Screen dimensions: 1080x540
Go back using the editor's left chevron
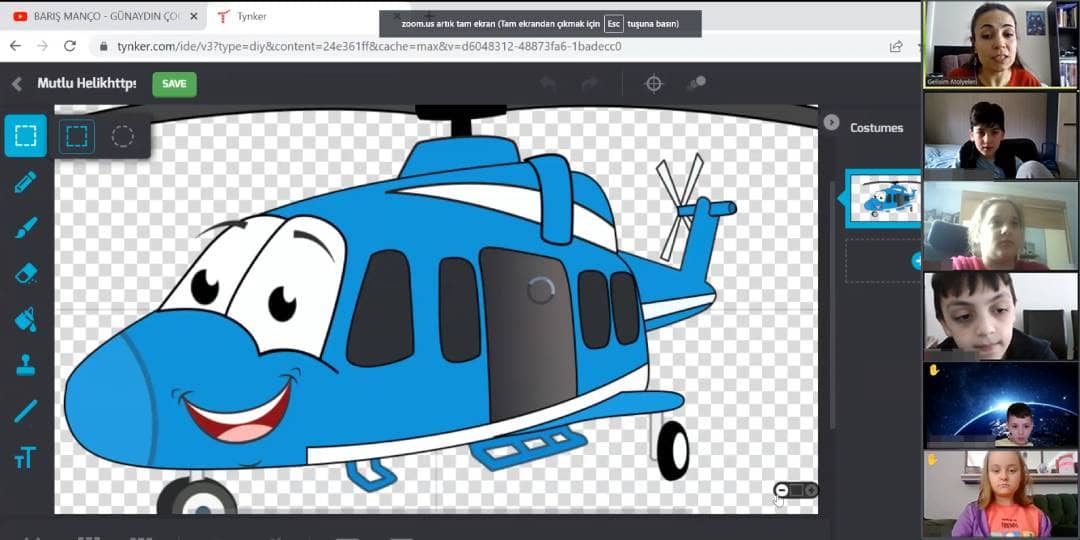coord(17,84)
